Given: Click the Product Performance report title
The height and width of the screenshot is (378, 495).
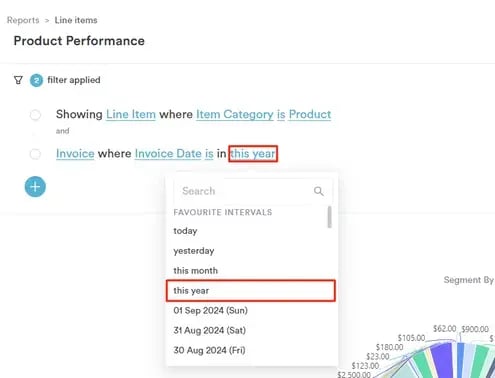Looking at the screenshot, I should point(79,41).
